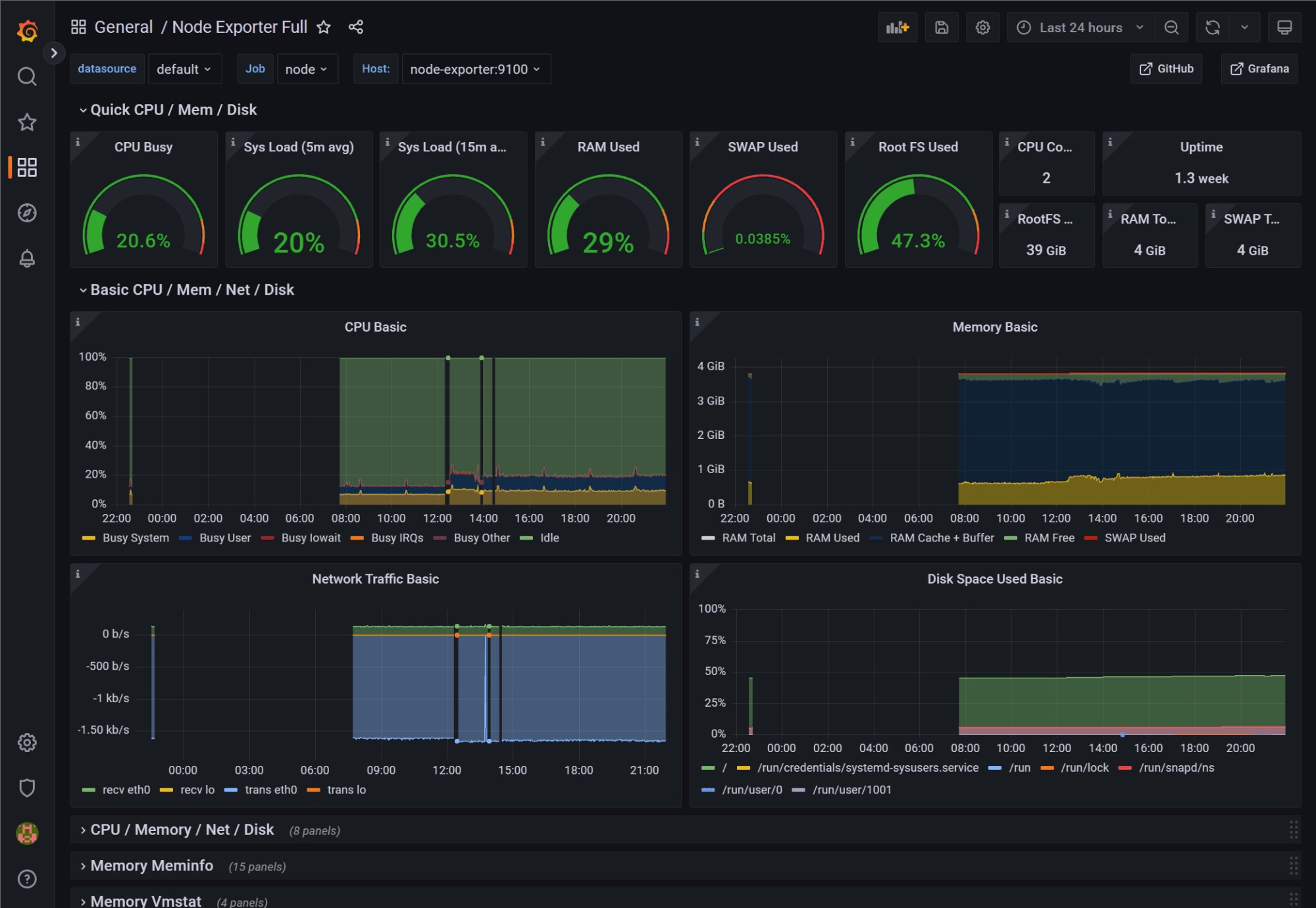Toggle recv eth0 in Network Traffic legend
The height and width of the screenshot is (908, 1316).
click(125, 790)
